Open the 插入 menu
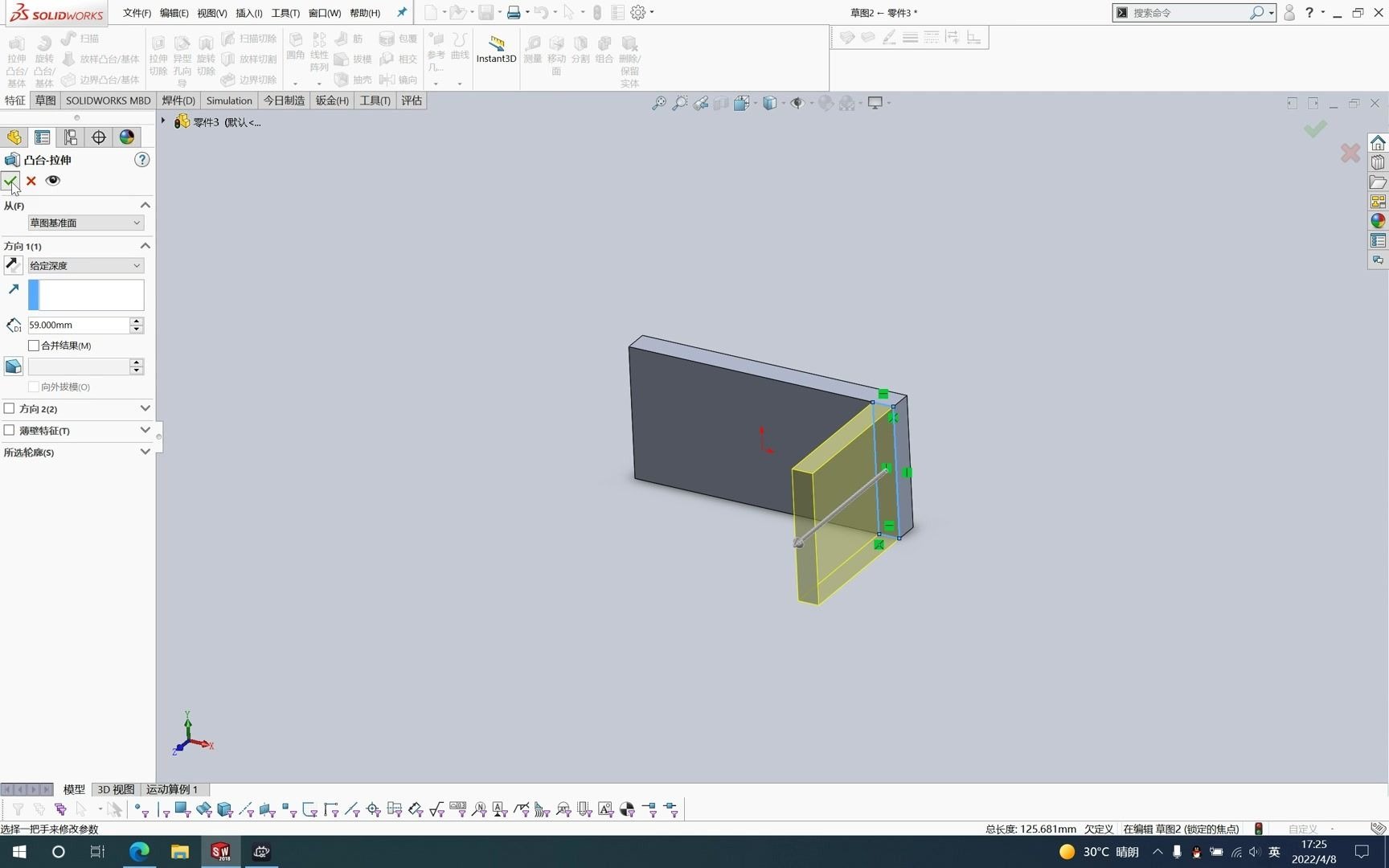1389x868 pixels. point(249,13)
